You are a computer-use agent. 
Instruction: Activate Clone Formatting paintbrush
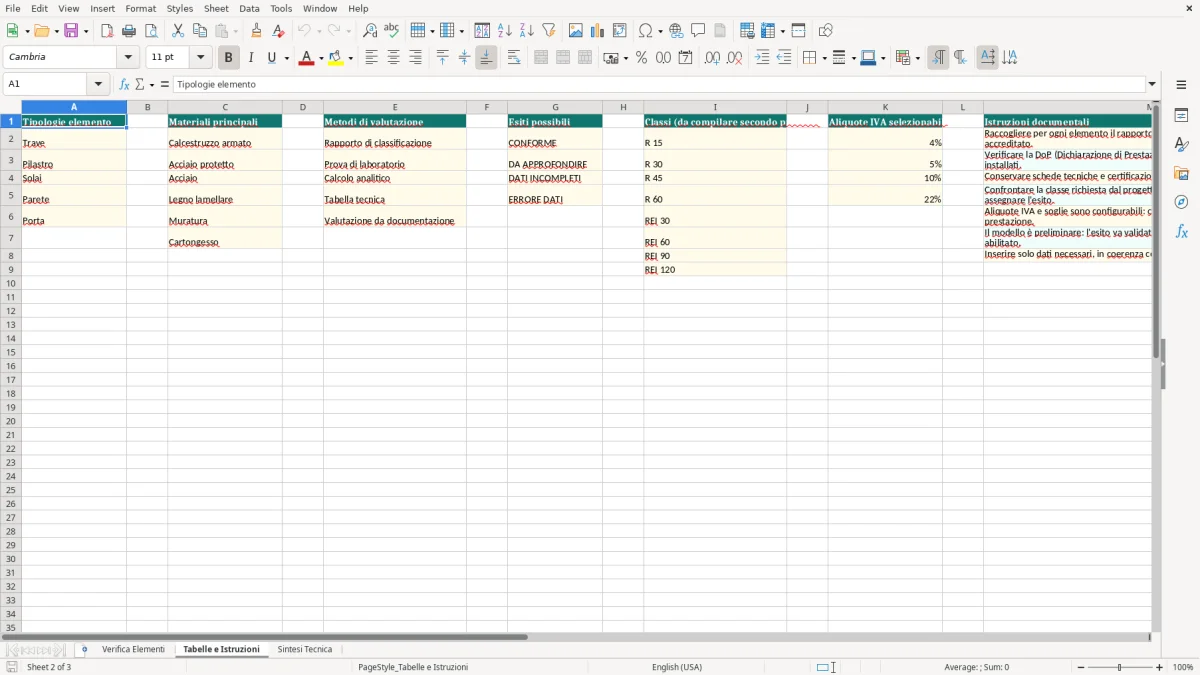[x=257, y=31]
